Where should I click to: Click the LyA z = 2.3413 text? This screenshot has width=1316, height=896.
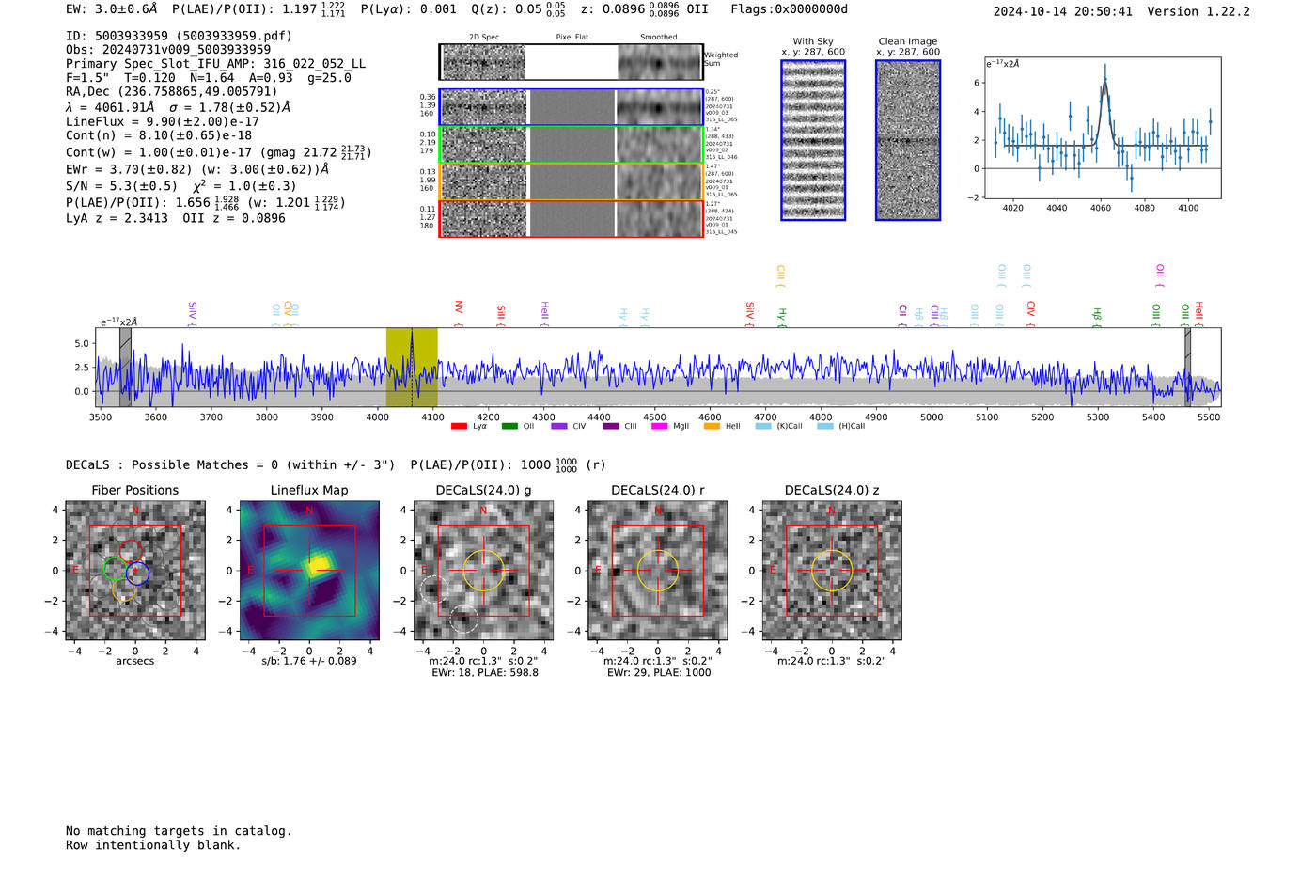(x=117, y=218)
